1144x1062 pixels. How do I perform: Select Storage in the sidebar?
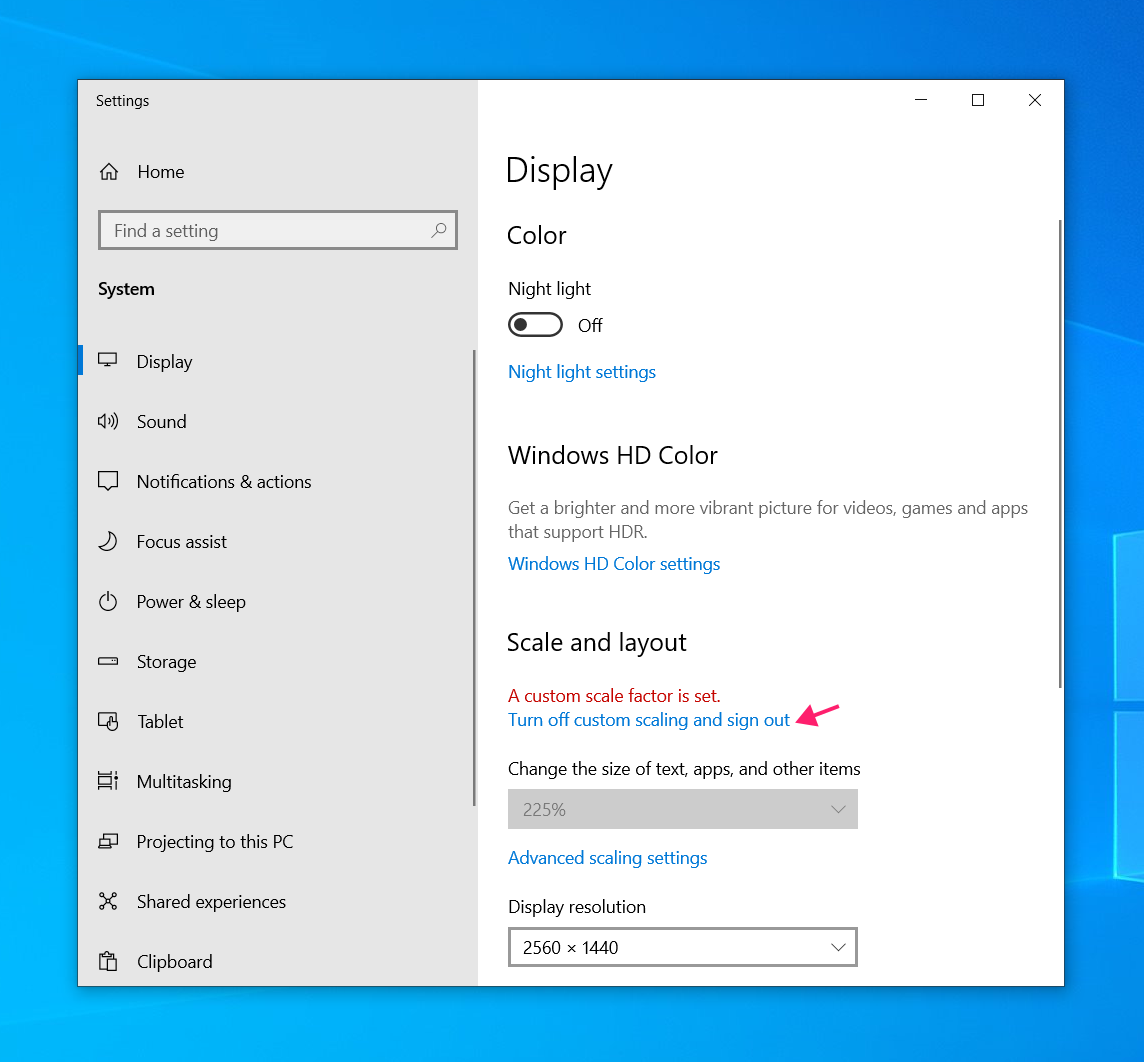tap(276, 662)
